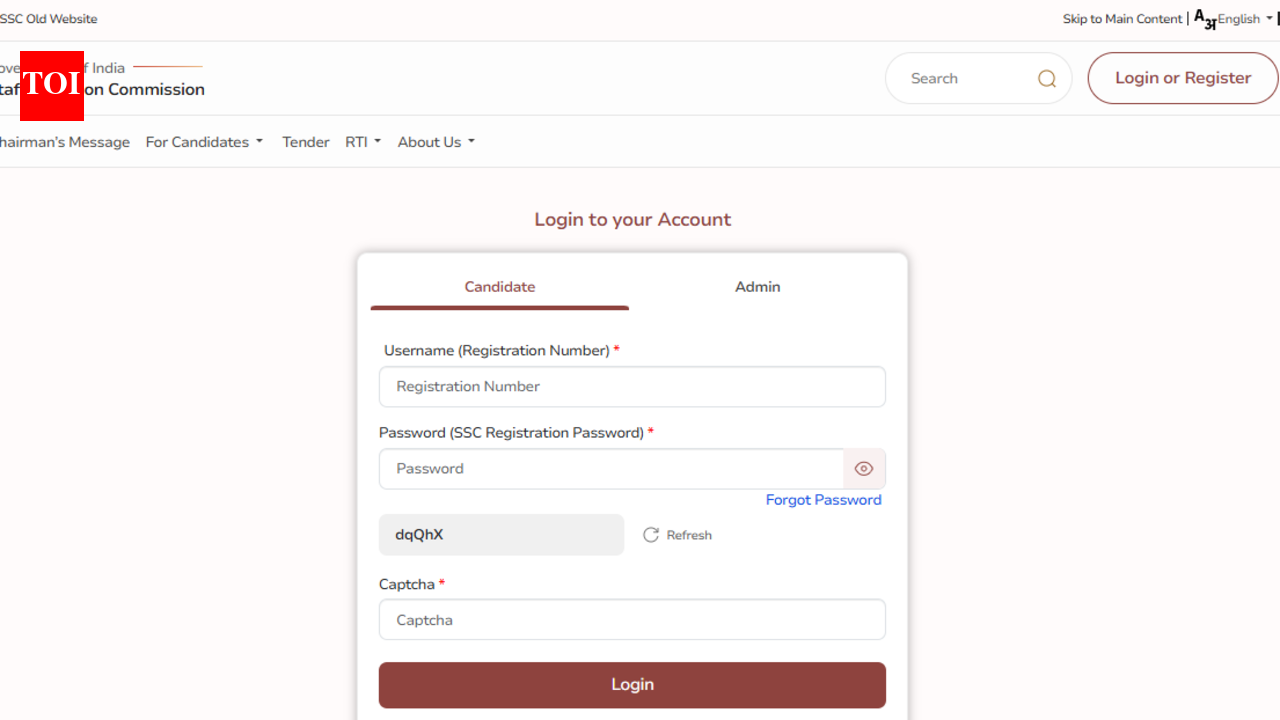Click Skip to Main Content link

point(1122,19)
